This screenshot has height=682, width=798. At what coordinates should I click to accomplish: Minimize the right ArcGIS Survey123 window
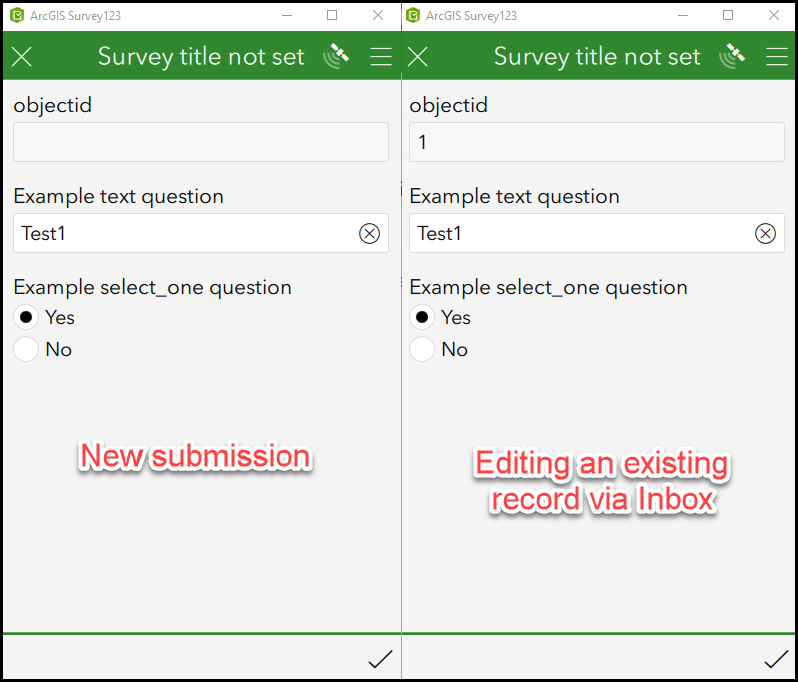pyautogui.click(x=683, y=15)
